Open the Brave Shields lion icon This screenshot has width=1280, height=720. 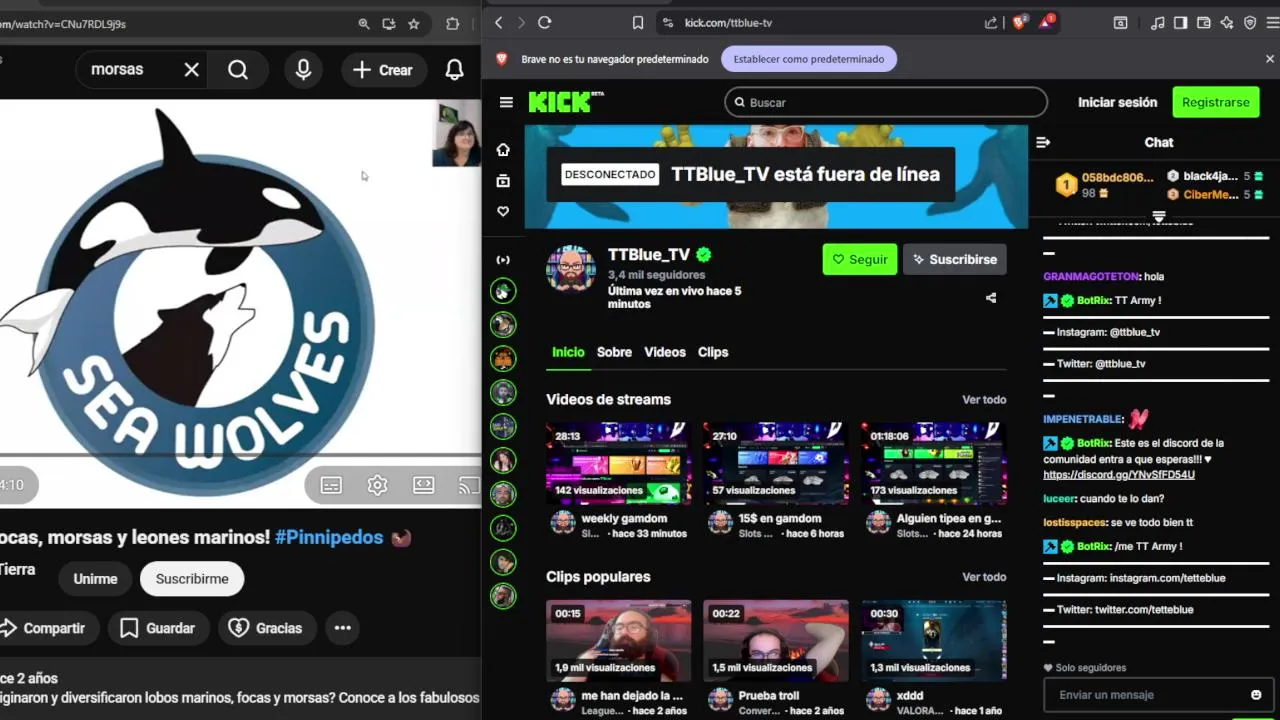[1019, 22]
